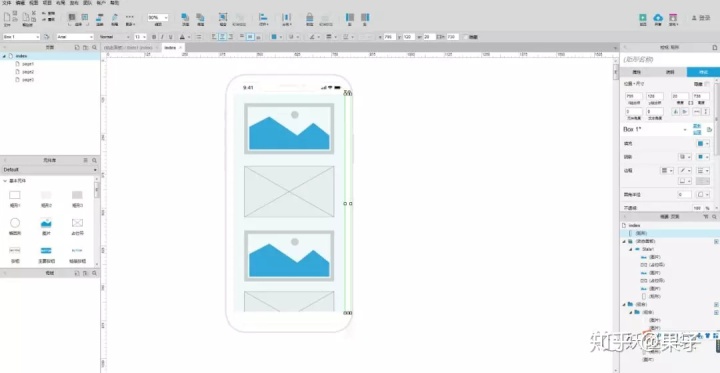Viewport: 720px width, 373px height.
Task: Open search in the Masters panel
Action: click(x=94, y=273)
